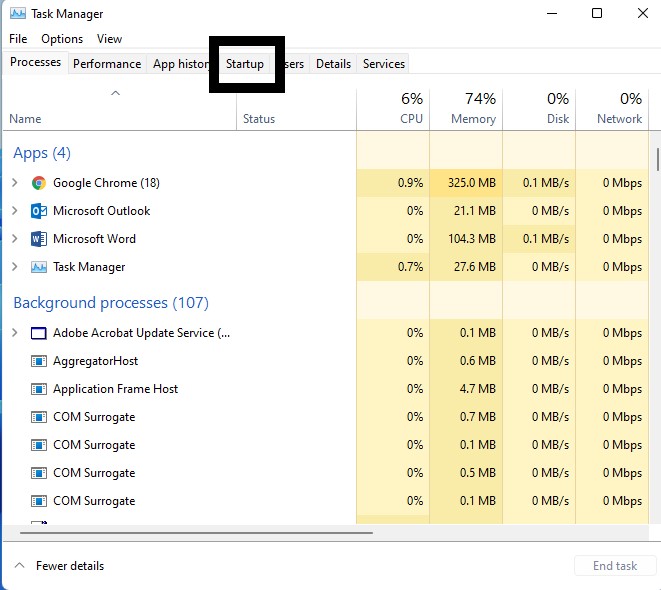The image size is (661, 590).
Task: Select the Google Chrome (18) row name
Action: (106, 183)
